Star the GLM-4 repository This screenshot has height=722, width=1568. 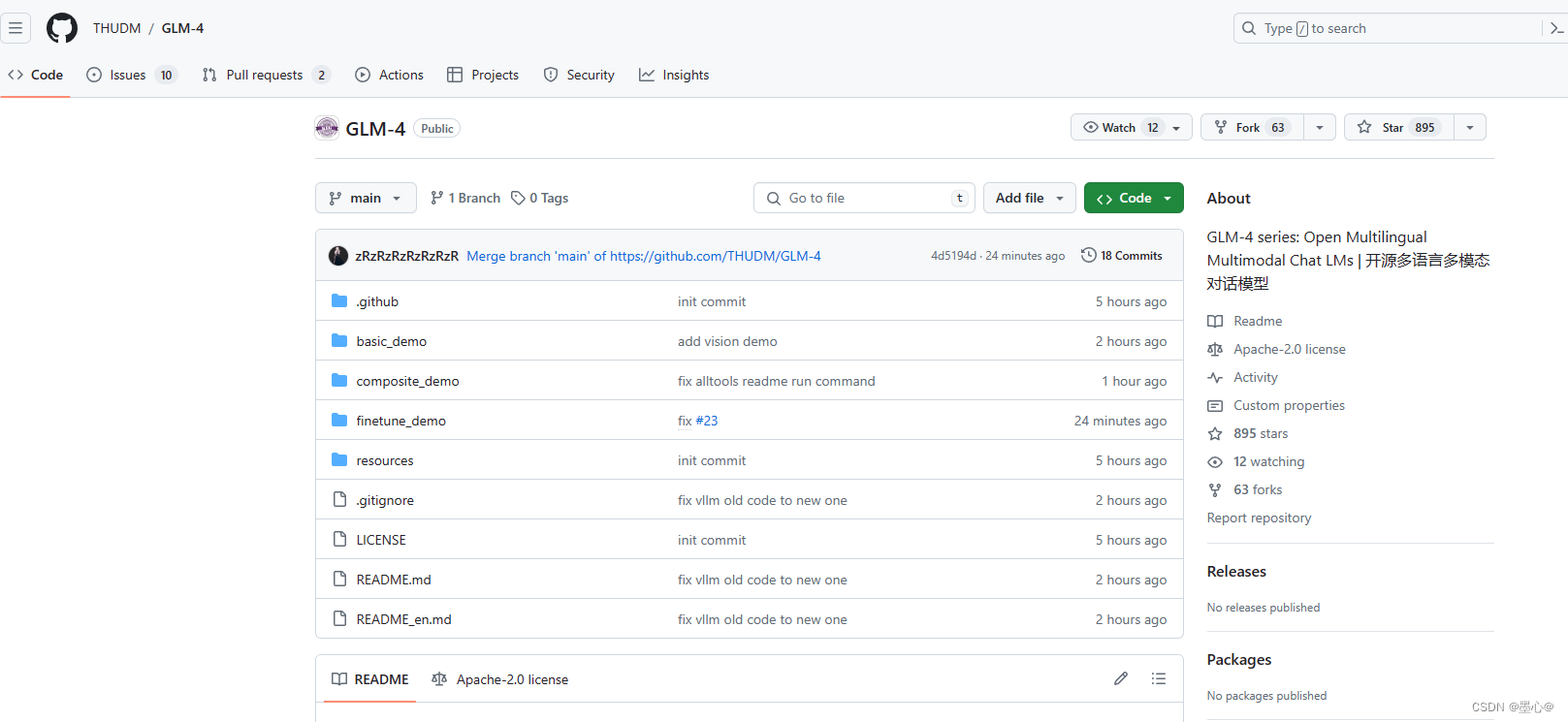(1399, 127)
